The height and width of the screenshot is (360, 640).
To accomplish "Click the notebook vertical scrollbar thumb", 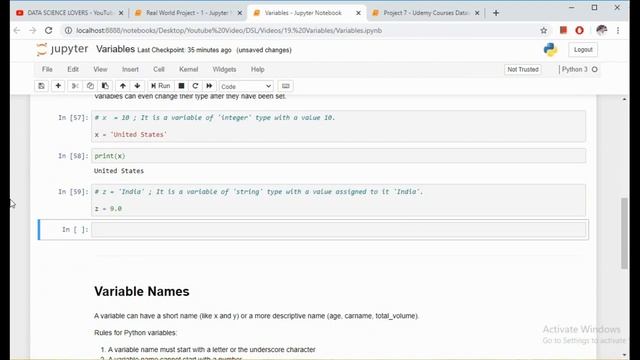I will tap(624, 233).
